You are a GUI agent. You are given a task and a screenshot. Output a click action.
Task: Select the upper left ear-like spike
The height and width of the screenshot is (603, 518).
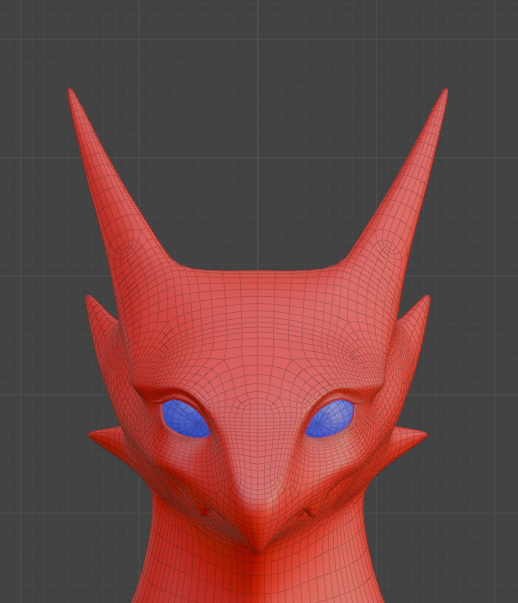tap(99, 313)
